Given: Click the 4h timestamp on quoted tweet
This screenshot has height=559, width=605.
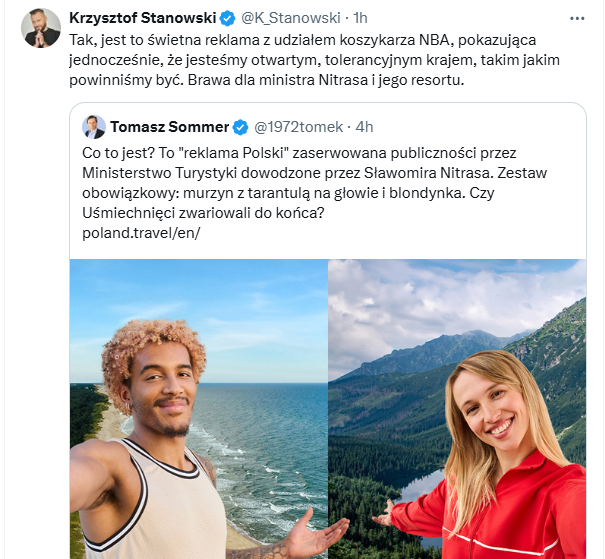Looking at the screenshot, I should click(x=364, y=127).
